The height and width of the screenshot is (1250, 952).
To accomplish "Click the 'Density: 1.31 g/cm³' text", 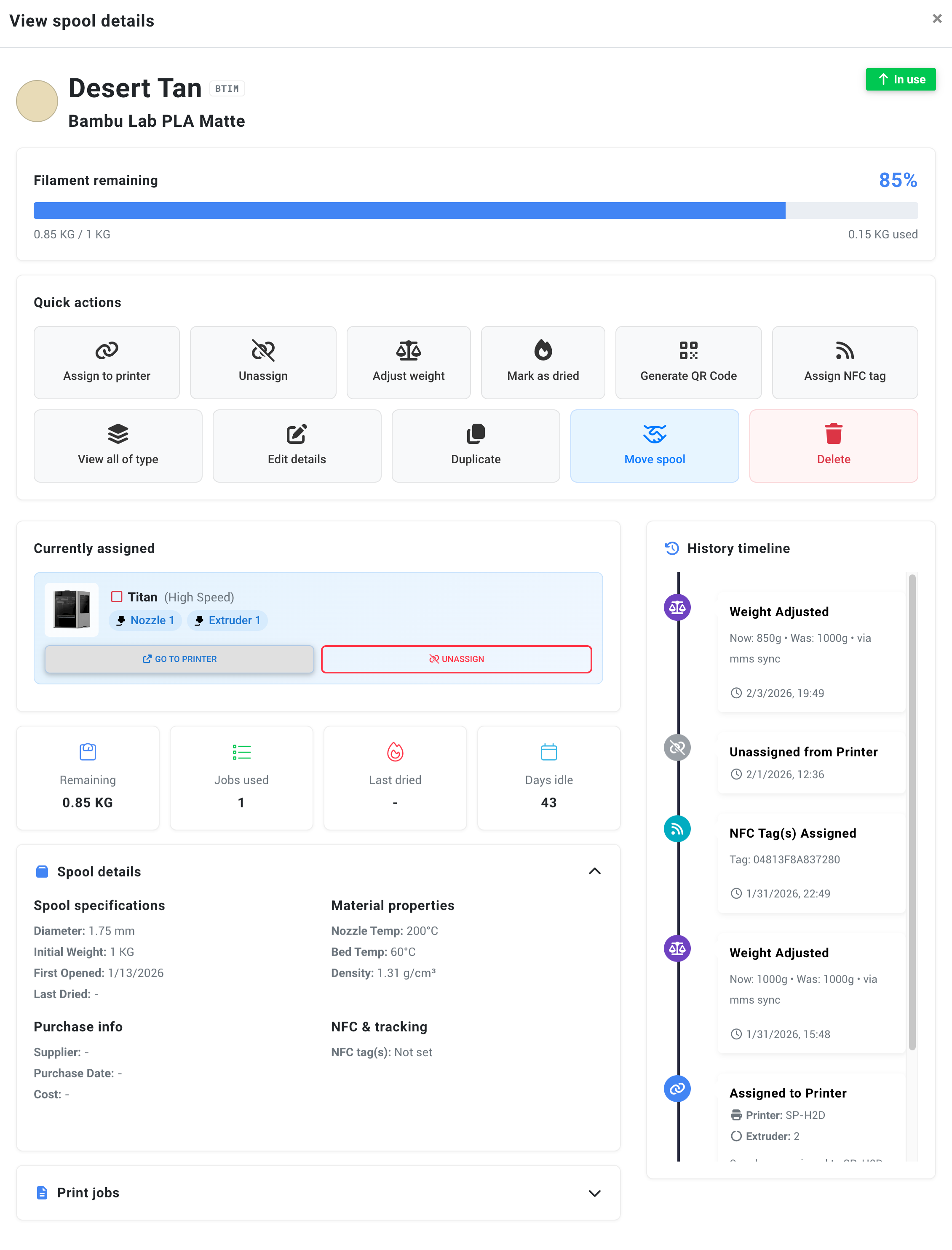I will [383, 973].
